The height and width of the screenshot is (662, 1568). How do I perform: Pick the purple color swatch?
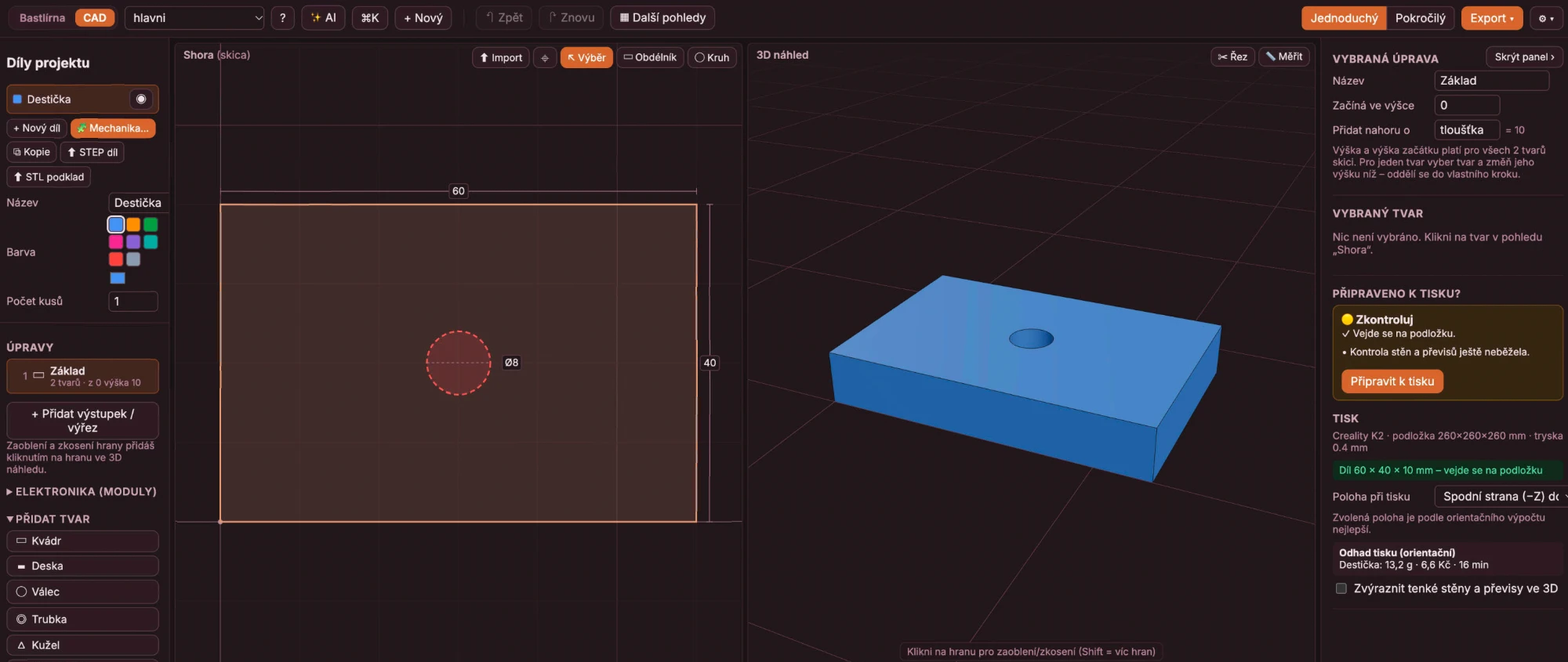(x=133, y=242)
